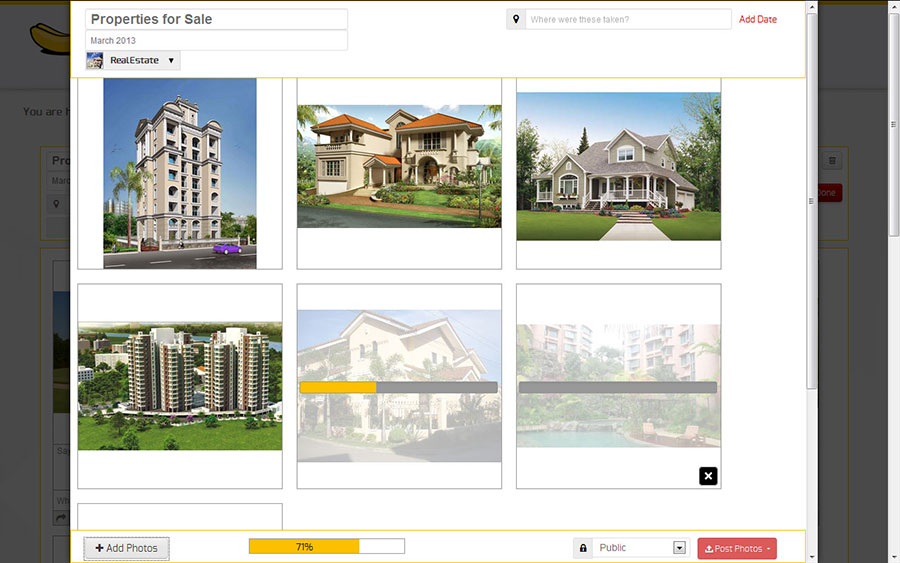Screen dimensions: 900x563
Task: Click the browser page scrollbar on the far right
Action: coord(894,123)
